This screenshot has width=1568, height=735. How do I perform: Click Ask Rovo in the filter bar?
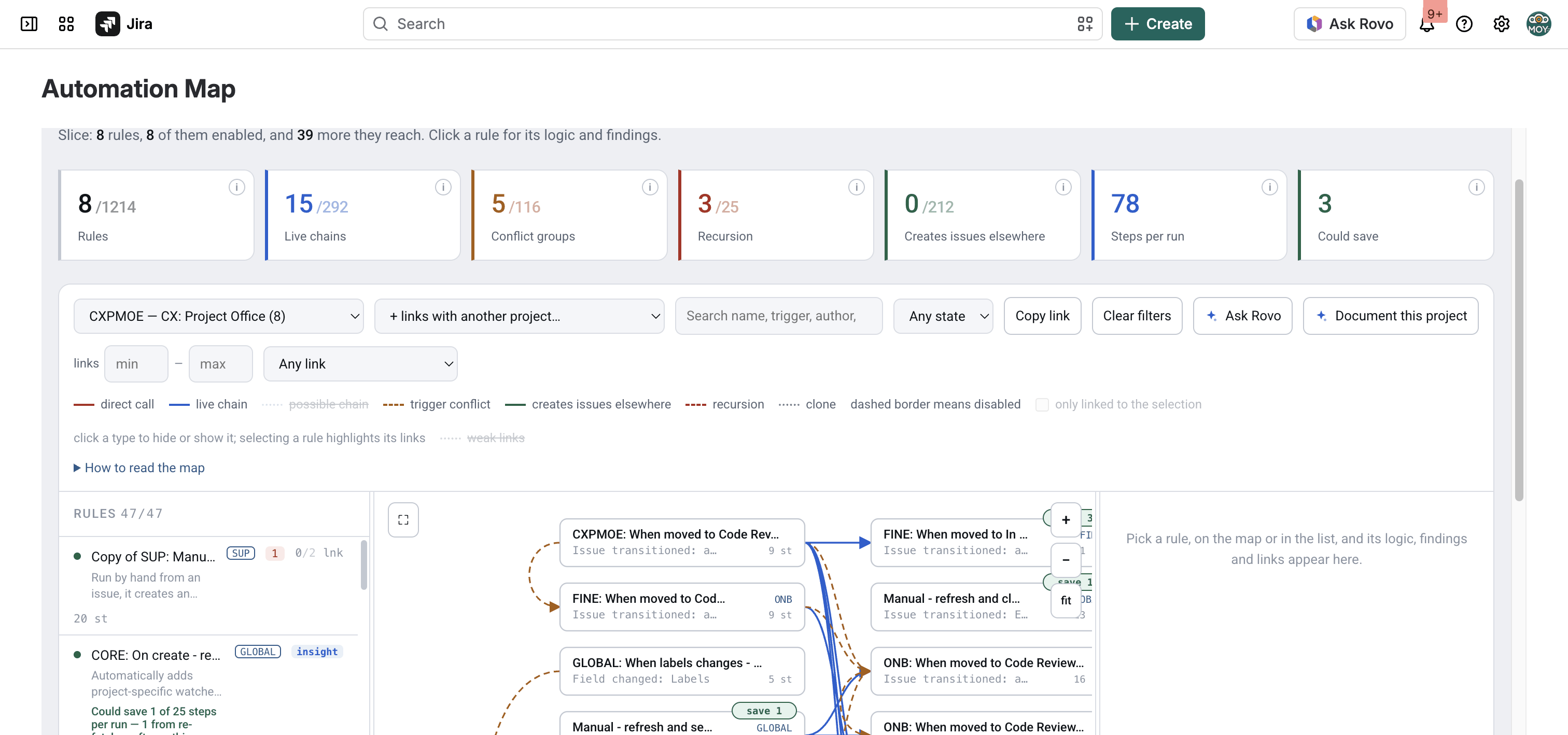[x=1242, y=316]
